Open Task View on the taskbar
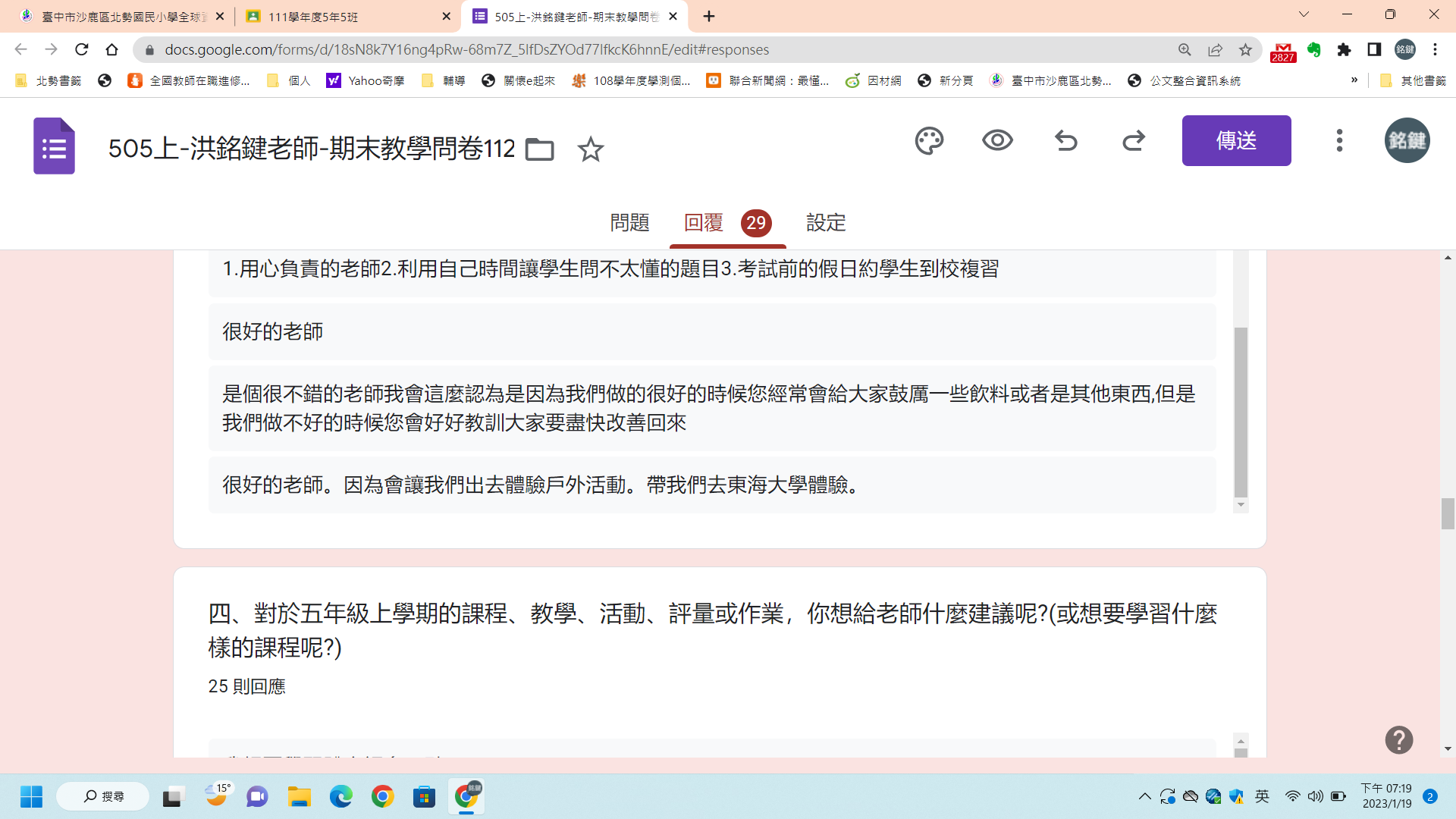Screen dimensions: 1456x819 173,796
